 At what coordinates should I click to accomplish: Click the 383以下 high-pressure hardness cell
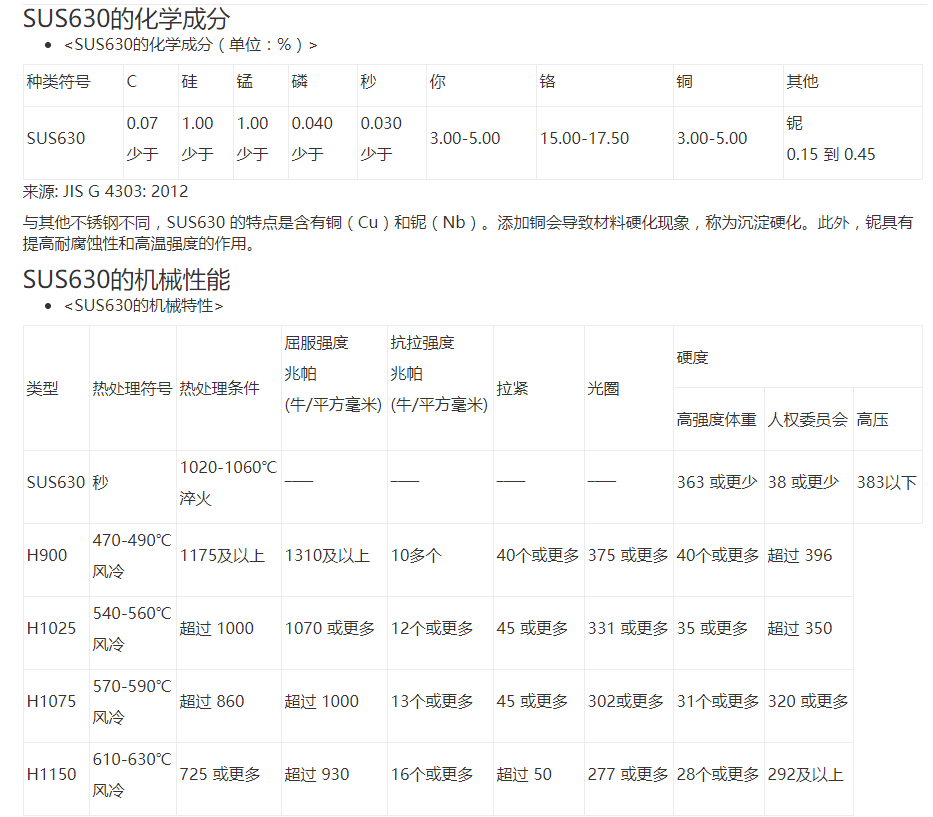pyautogui.click(x=884, y=481)
